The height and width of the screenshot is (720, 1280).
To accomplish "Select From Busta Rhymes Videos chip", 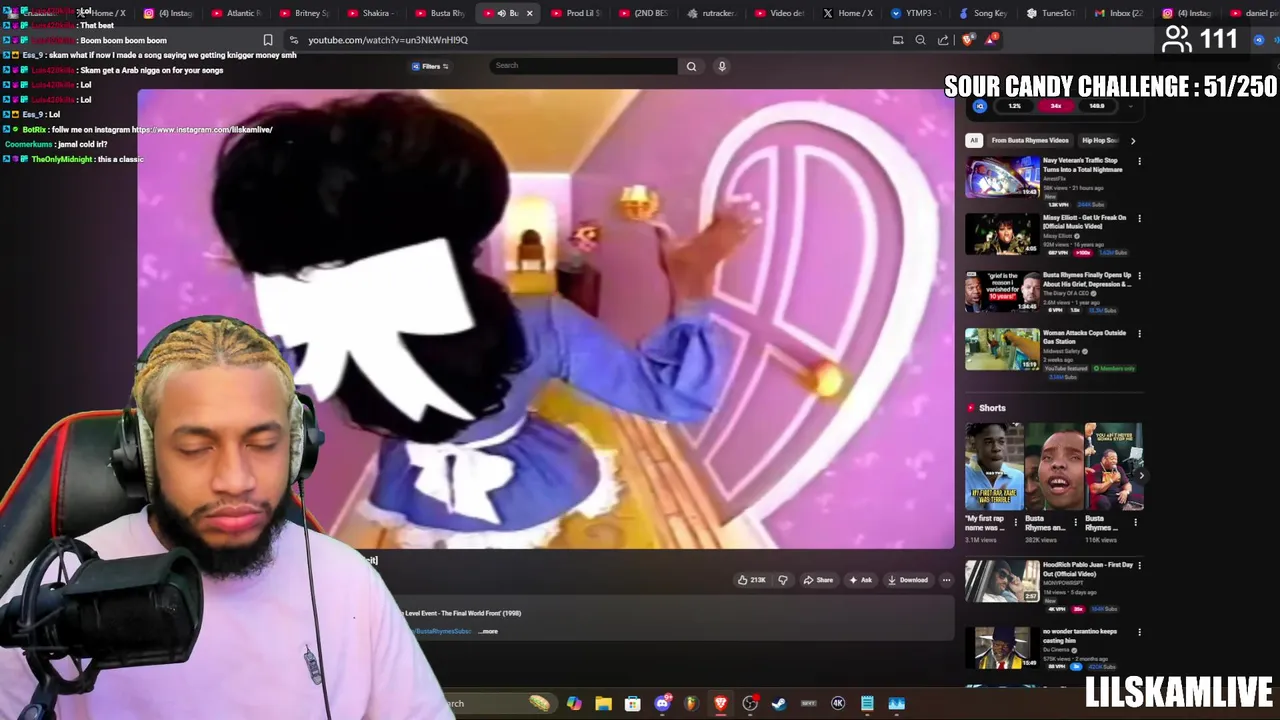I will (1030, 140).
